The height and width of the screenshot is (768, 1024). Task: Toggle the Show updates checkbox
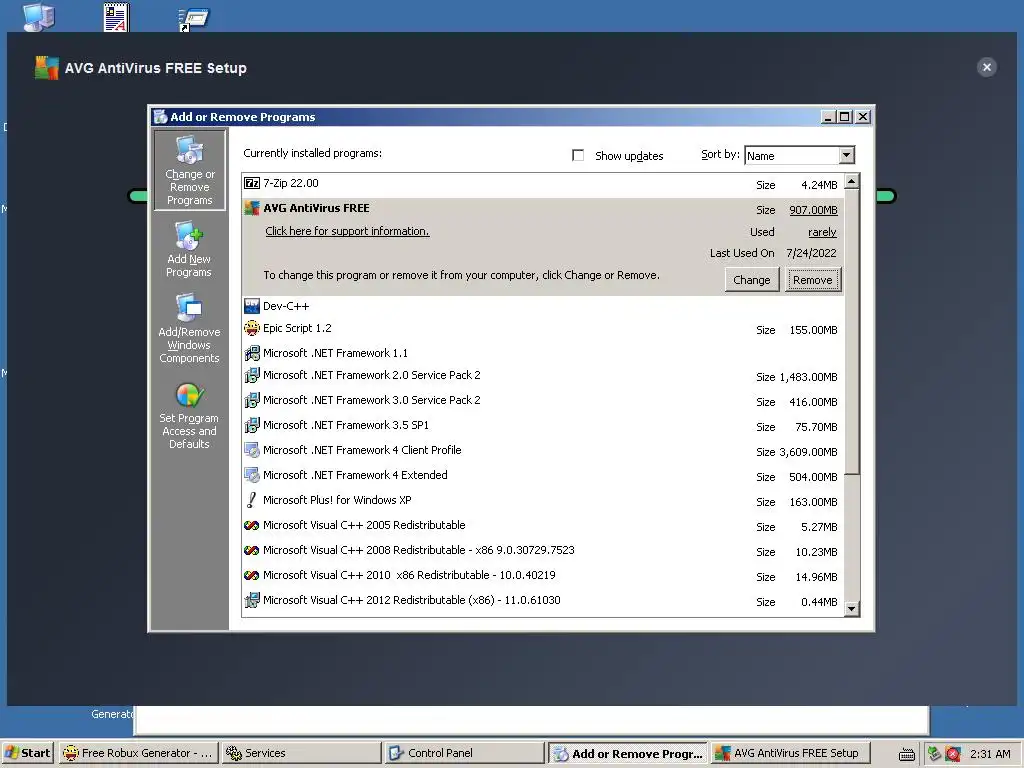click(578, 155)
